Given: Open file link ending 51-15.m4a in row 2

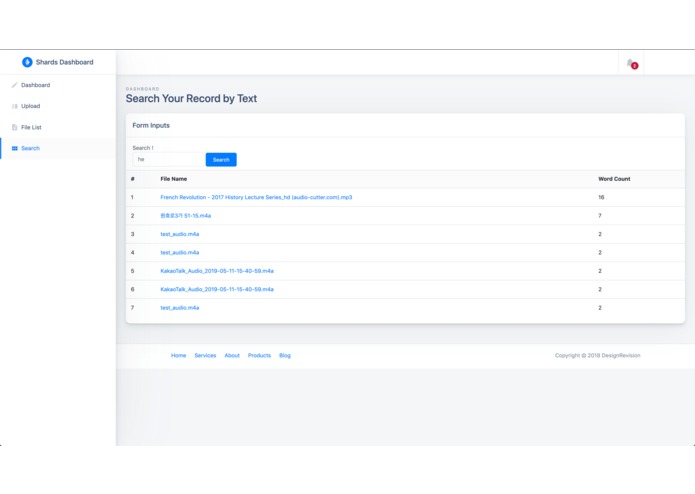Looking at the screenshot, I should [185, 216].
